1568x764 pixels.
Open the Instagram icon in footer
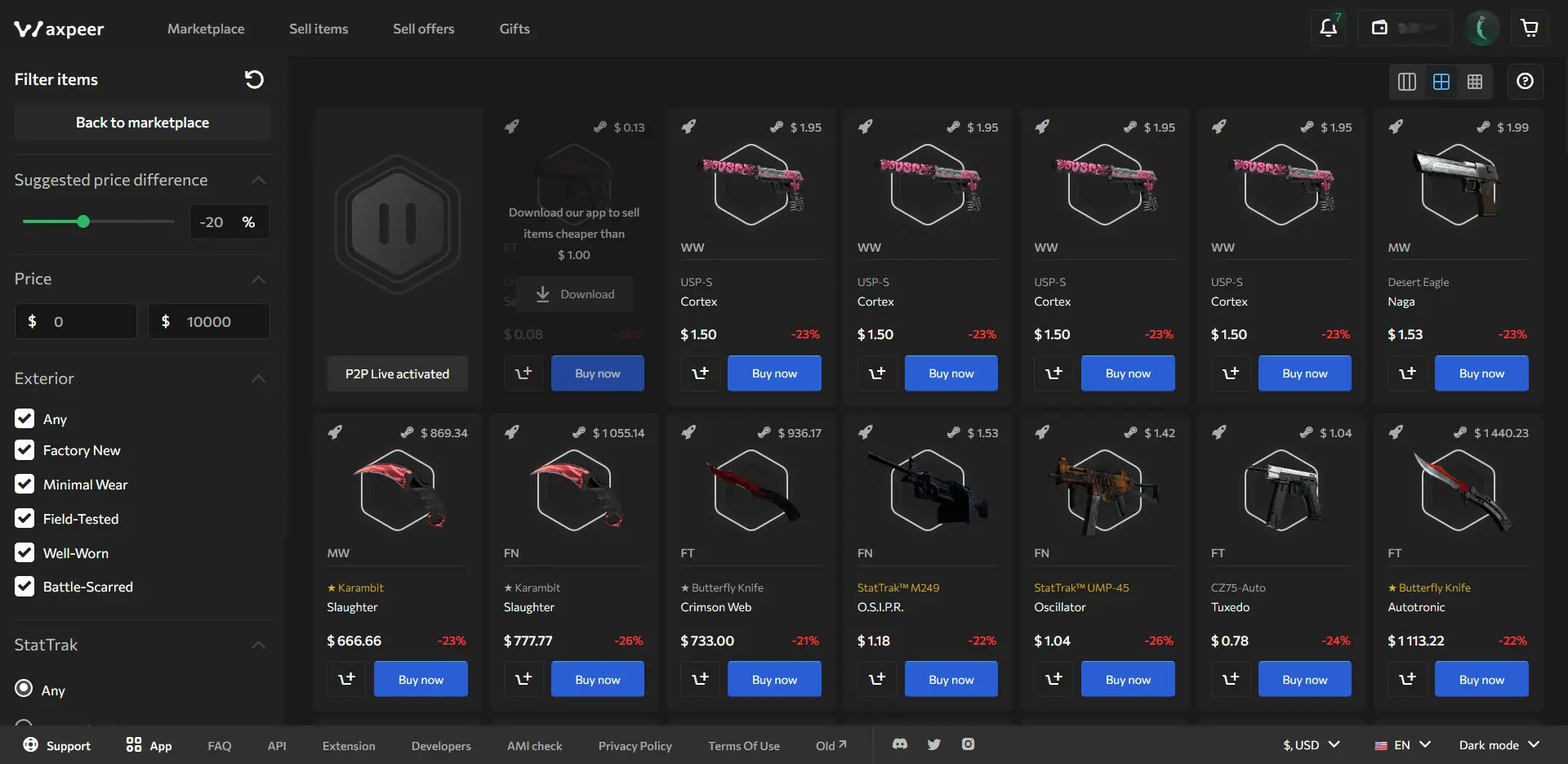point(968,744)
